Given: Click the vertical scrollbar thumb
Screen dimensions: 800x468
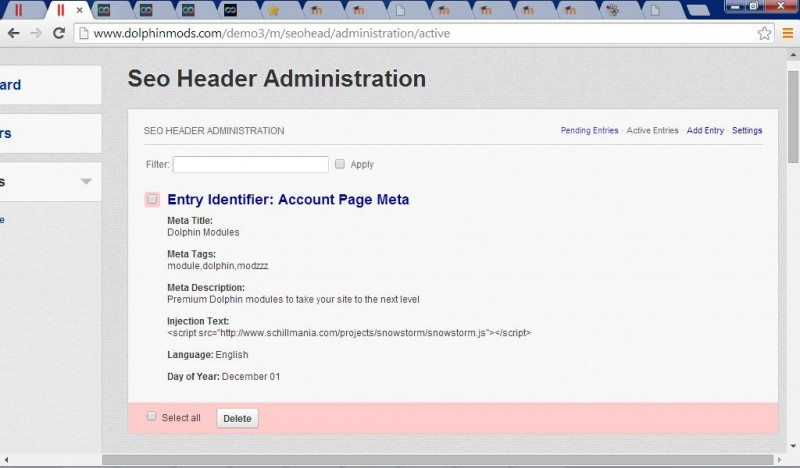Looking at the screenshot, I should (x=793, y=117).
